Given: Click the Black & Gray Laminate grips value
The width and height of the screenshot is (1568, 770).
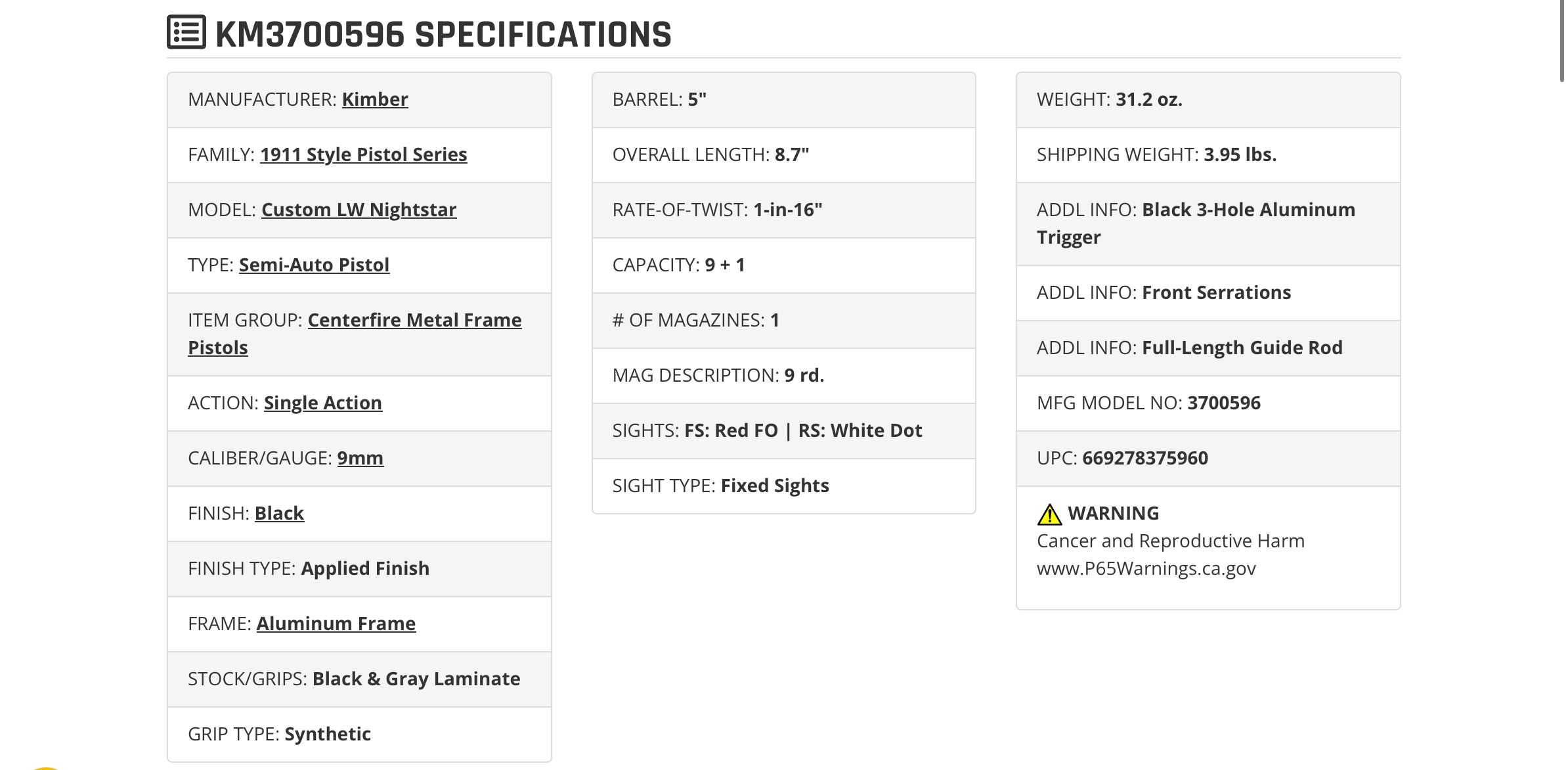Looking at the screenshot, I should 416,679.
